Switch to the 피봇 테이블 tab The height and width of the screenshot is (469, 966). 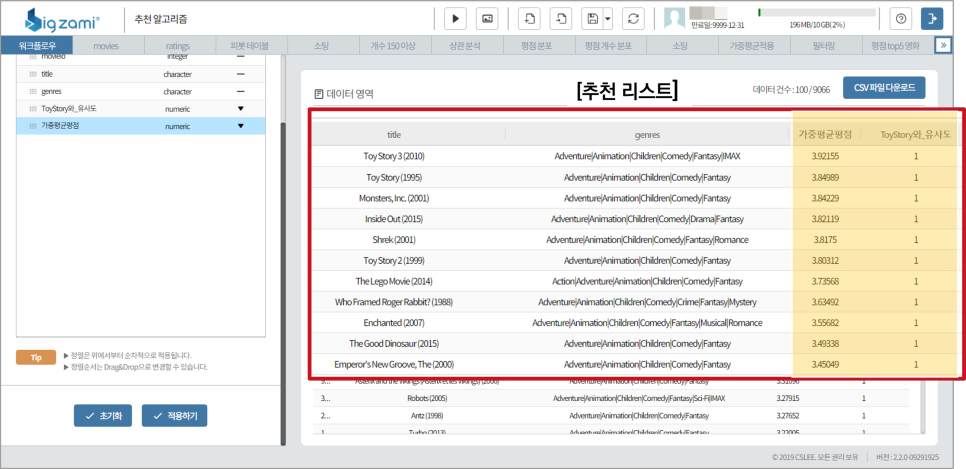(250, 46)
